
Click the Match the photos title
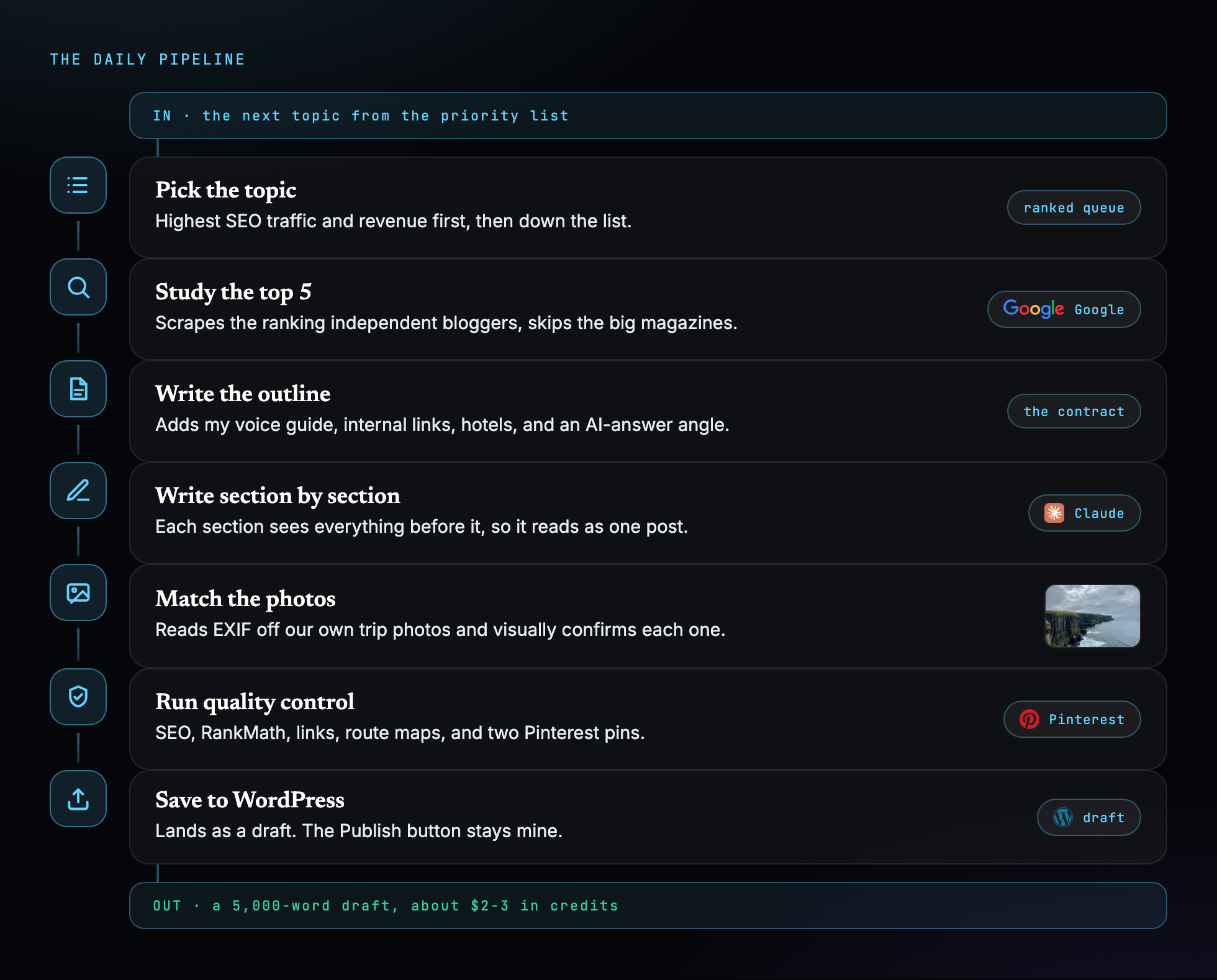pos(245,599)
